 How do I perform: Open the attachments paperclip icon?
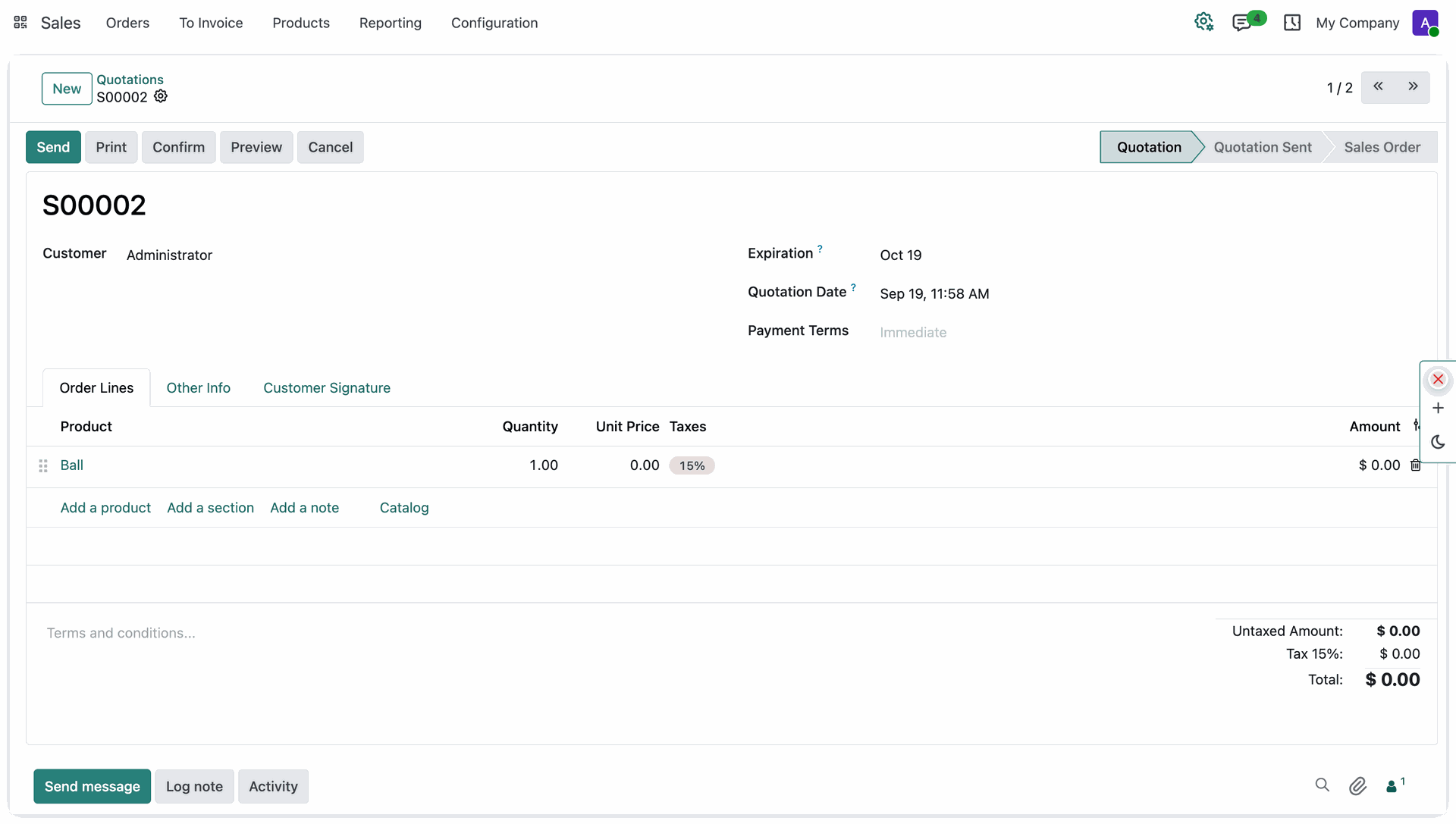[1357, 786]
